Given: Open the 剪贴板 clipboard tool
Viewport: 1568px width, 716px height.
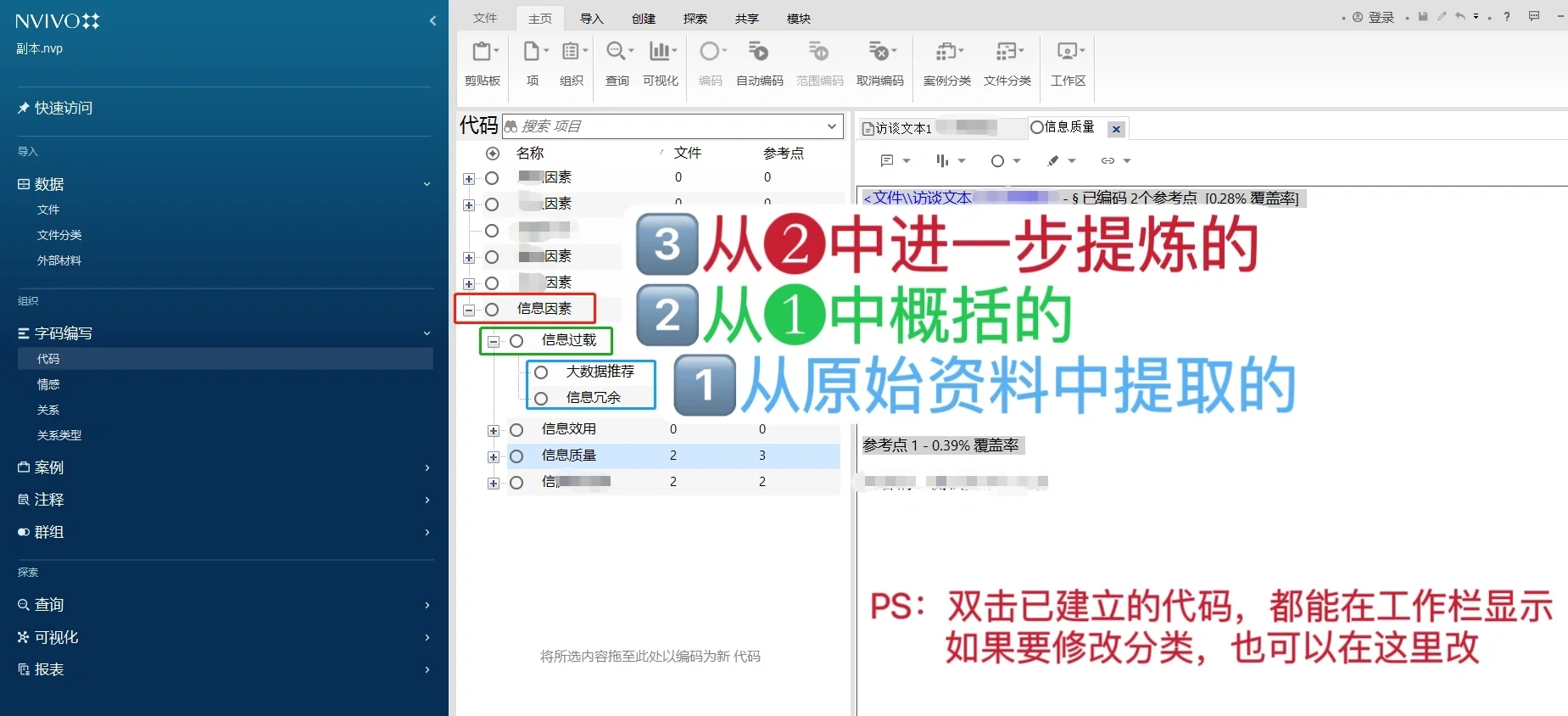Looking at the screenshot, I should [483, 63].
